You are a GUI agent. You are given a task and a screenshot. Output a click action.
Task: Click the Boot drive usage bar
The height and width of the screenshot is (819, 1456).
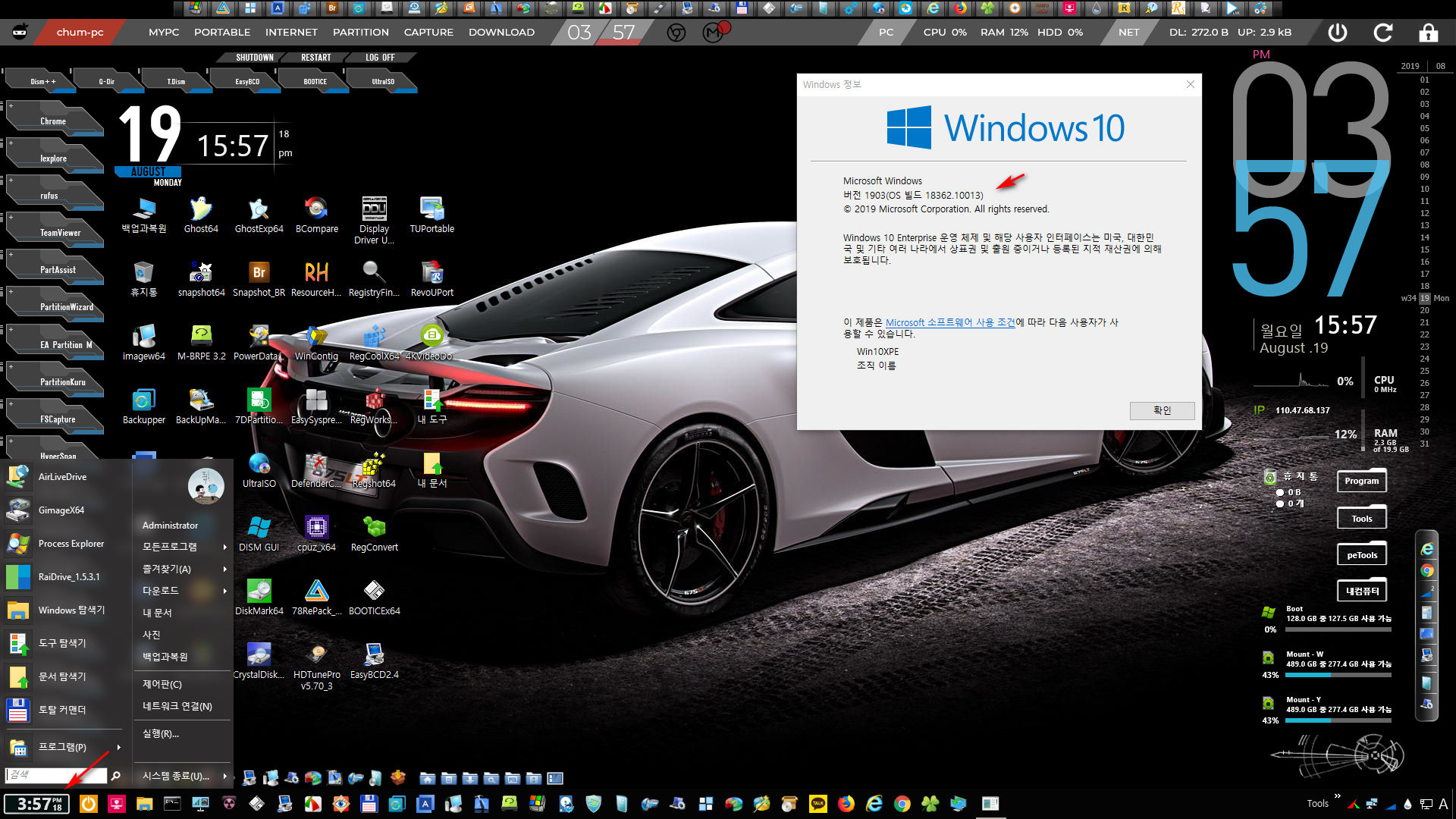click(x=1338, y=629)
